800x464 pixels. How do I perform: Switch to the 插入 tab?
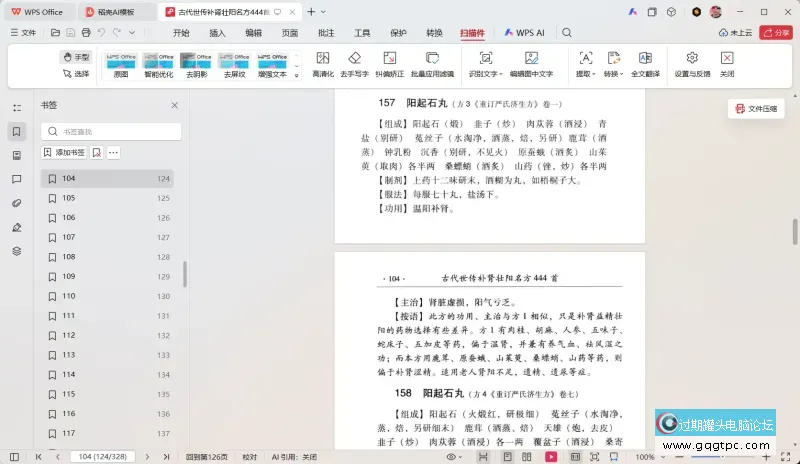pos(217,33)
